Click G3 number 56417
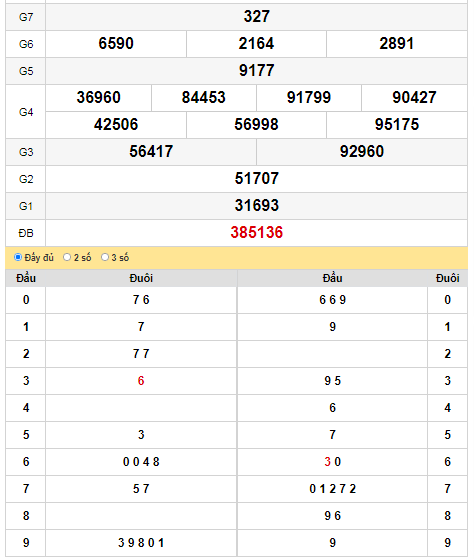 pos(151,151)
